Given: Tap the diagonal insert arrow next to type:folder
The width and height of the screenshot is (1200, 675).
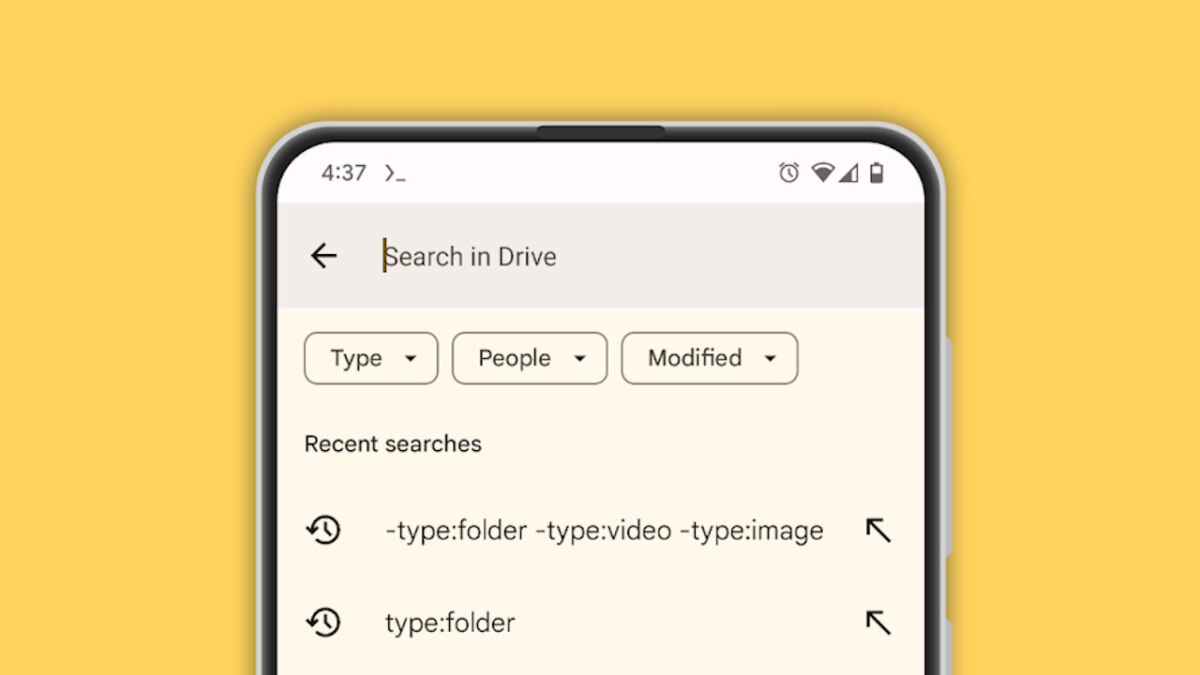Looking at the screenshot, I should pyautogui.click(x=877, y=622).
